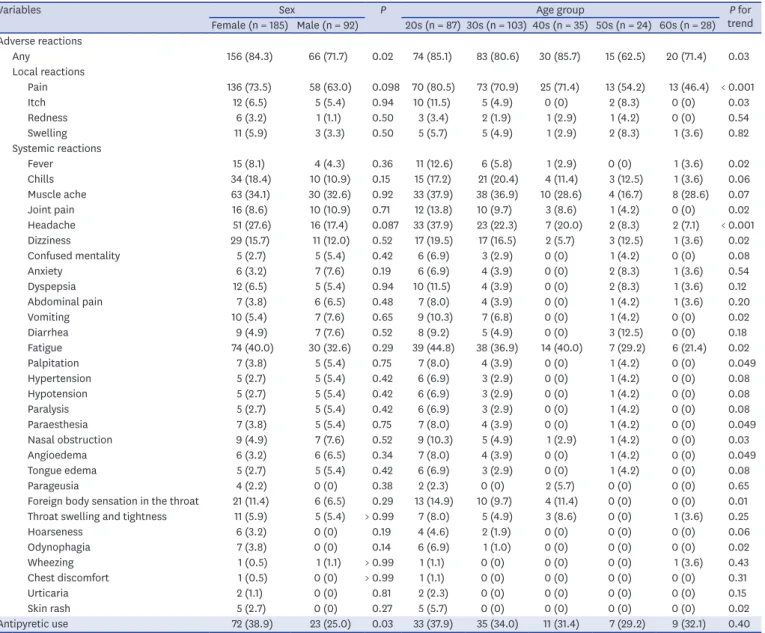Select the 'Male (n = 92)' column header
The width and height of the screenshot is (765, 633).
pyautogui.click(x=327, y=25)
